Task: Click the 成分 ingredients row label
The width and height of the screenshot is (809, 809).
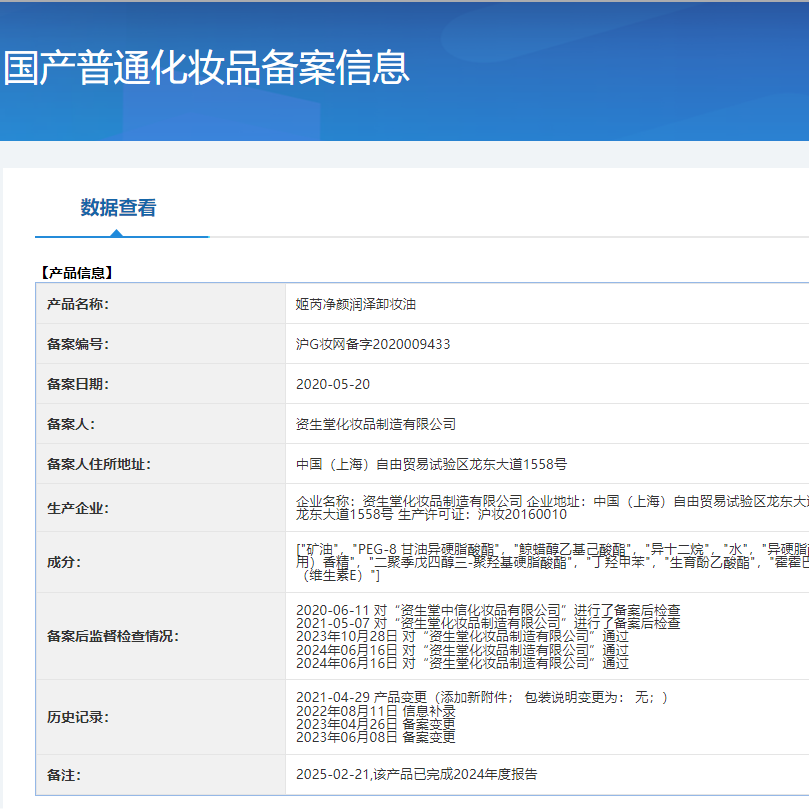Action: click(62, 562)
